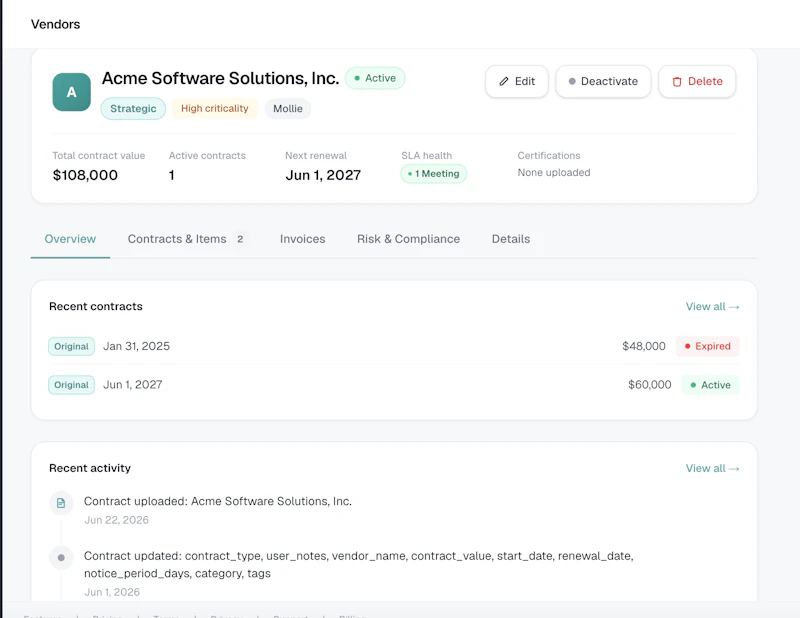
Task: Open the expired Jan 31, 2025 contract row
Action: (394, 346)
